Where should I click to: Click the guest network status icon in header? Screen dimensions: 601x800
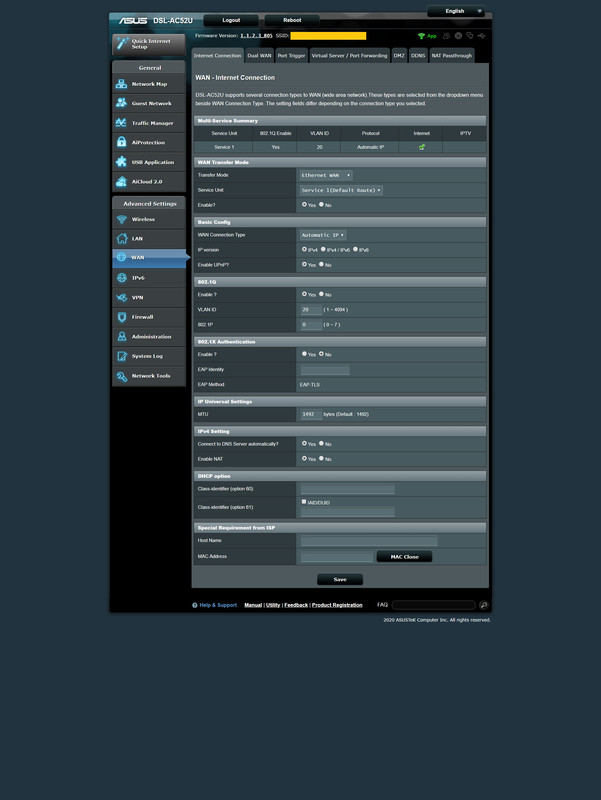[x=446, y=36]
